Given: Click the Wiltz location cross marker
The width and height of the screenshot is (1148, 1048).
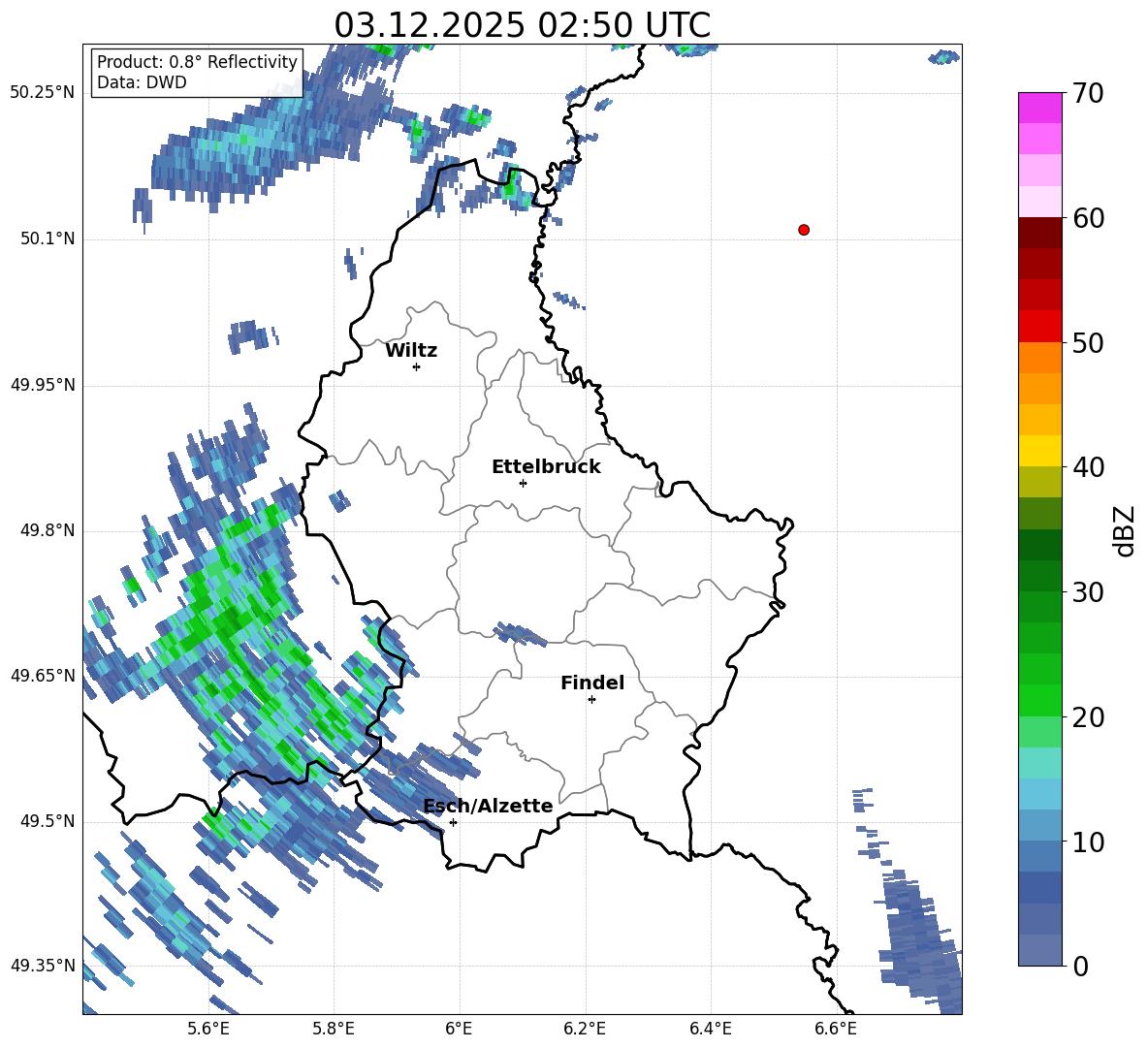Looking at the screenshot, I should (x=417, y=366).
